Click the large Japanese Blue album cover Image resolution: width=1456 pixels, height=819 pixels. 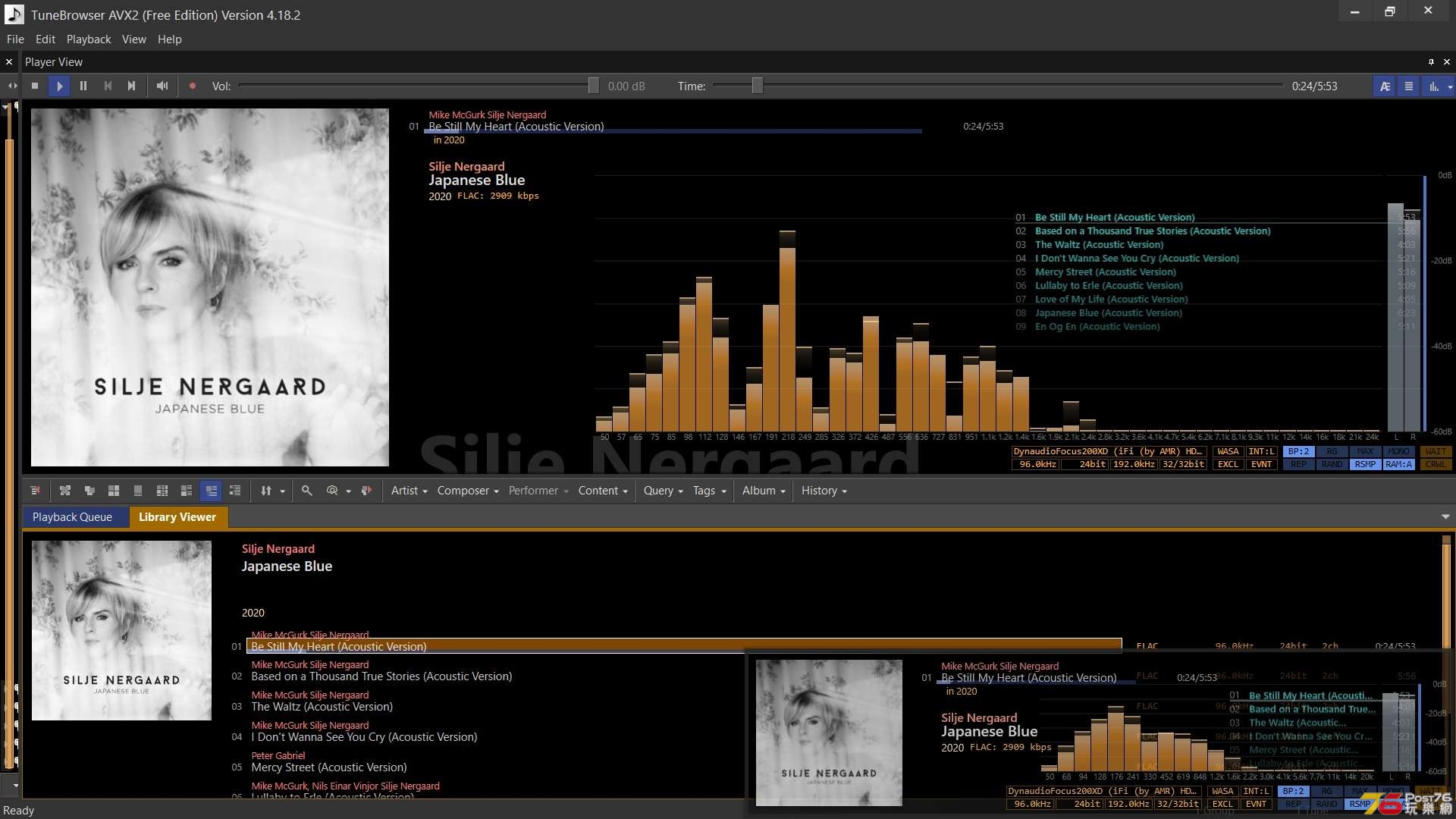point(210,287)
